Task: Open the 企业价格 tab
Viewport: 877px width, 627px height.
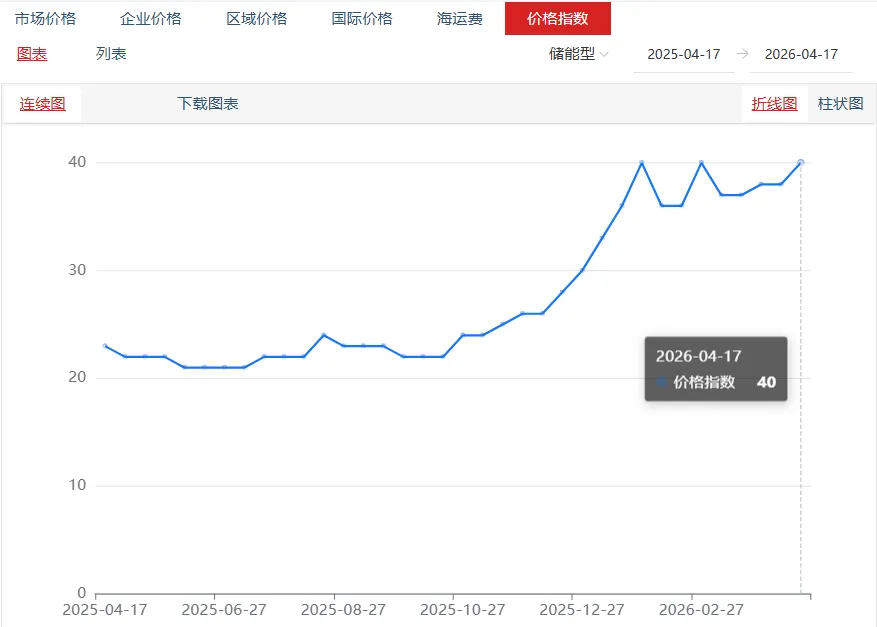Action: coord(152,17)
